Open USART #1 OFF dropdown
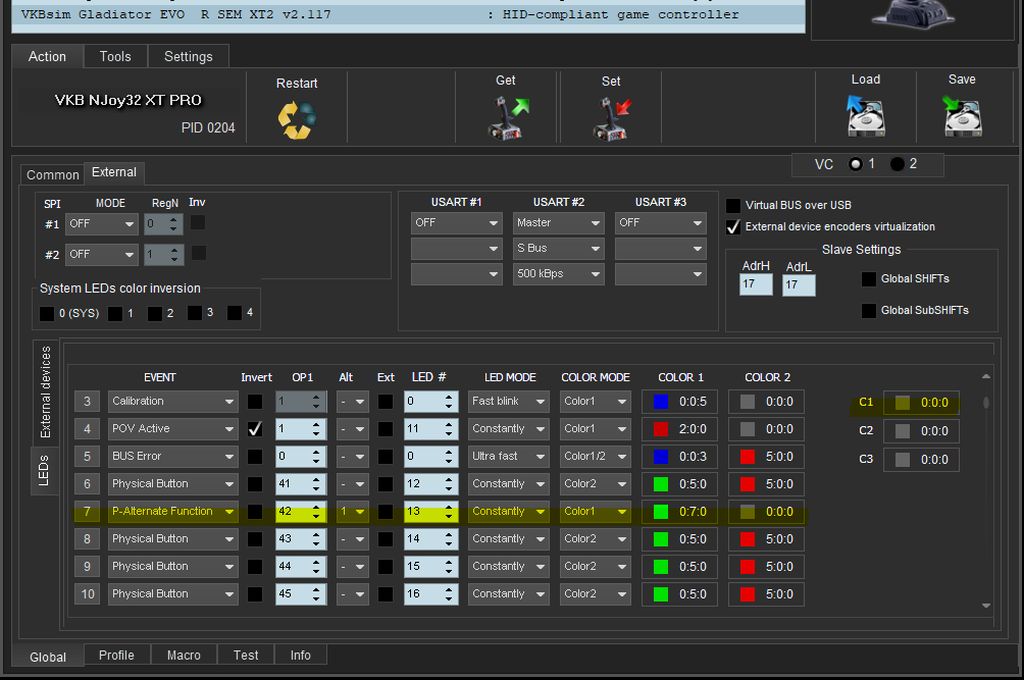Image resolution: width=1024 pixels, height=680 pixels. point(456,223)
